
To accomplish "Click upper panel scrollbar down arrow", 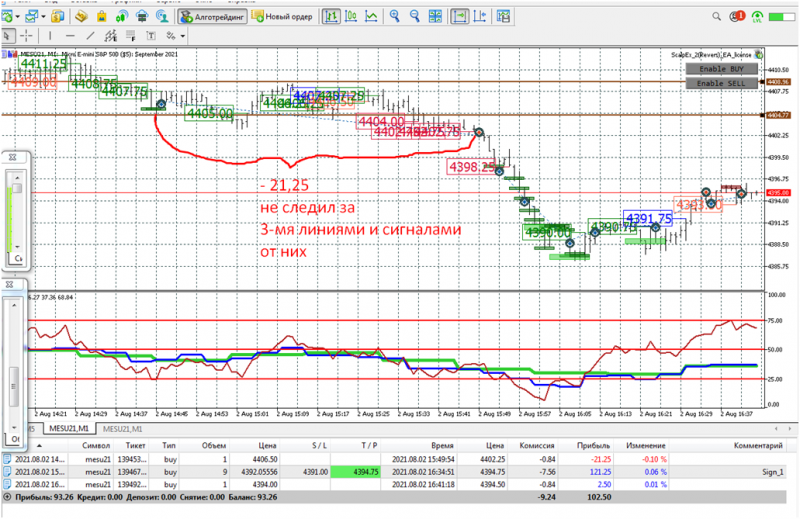I will click(x=17, y=247).
